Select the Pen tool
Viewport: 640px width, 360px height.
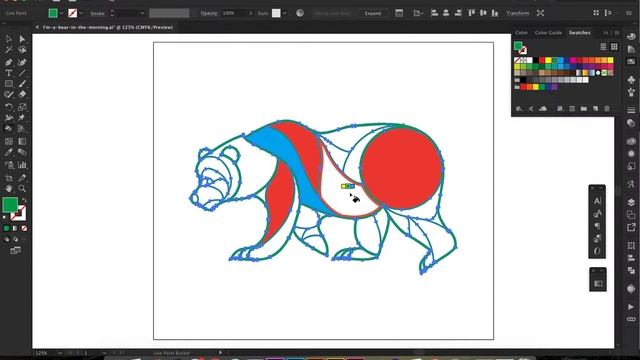9,62
